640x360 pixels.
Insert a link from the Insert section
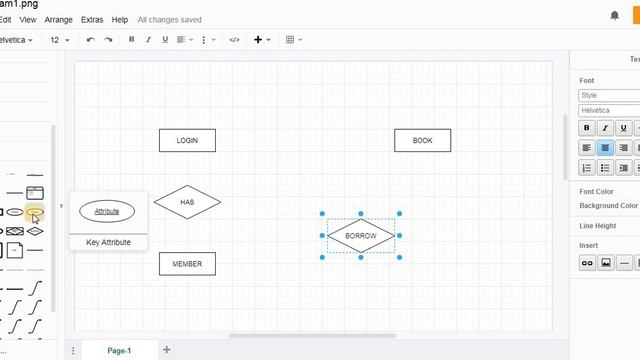tap(587, 263)
